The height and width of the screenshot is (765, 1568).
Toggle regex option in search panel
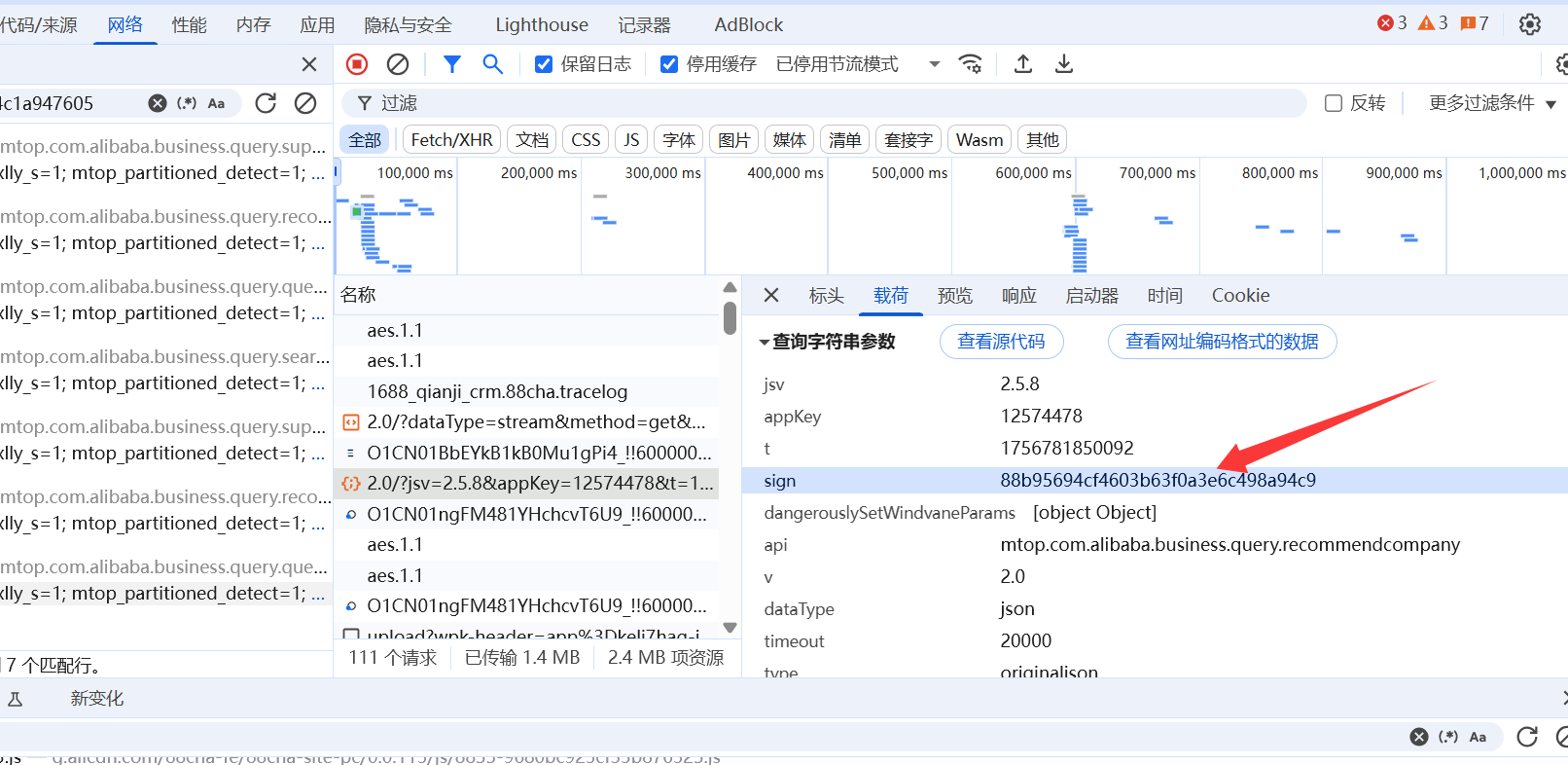187,103
